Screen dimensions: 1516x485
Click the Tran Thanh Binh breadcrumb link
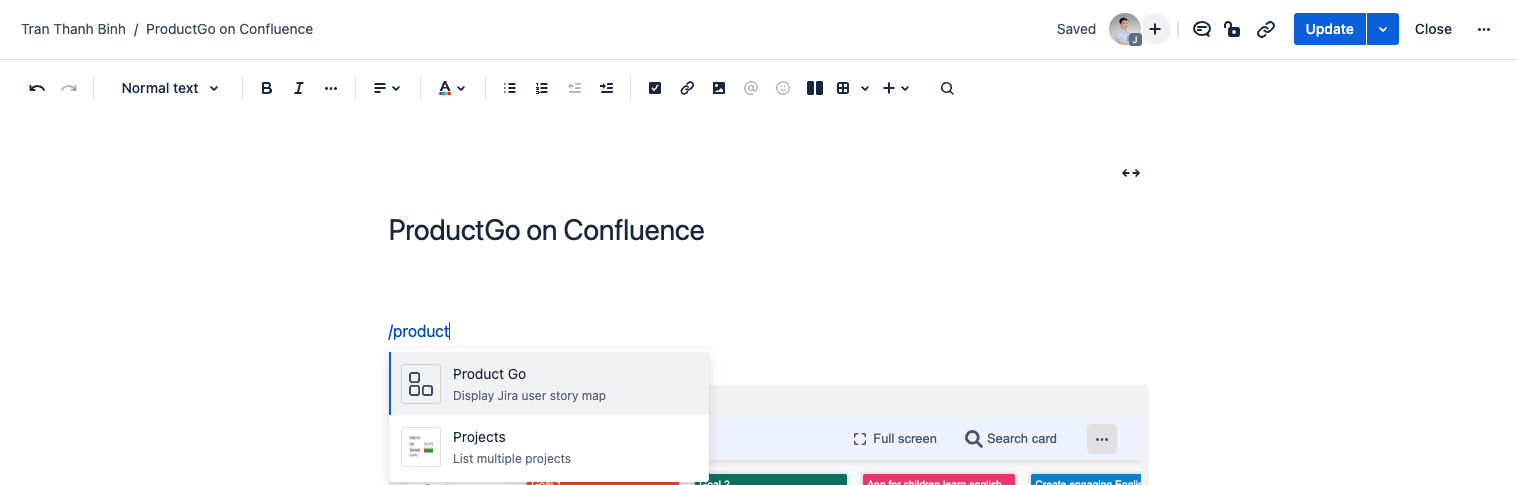click(74, 29)
